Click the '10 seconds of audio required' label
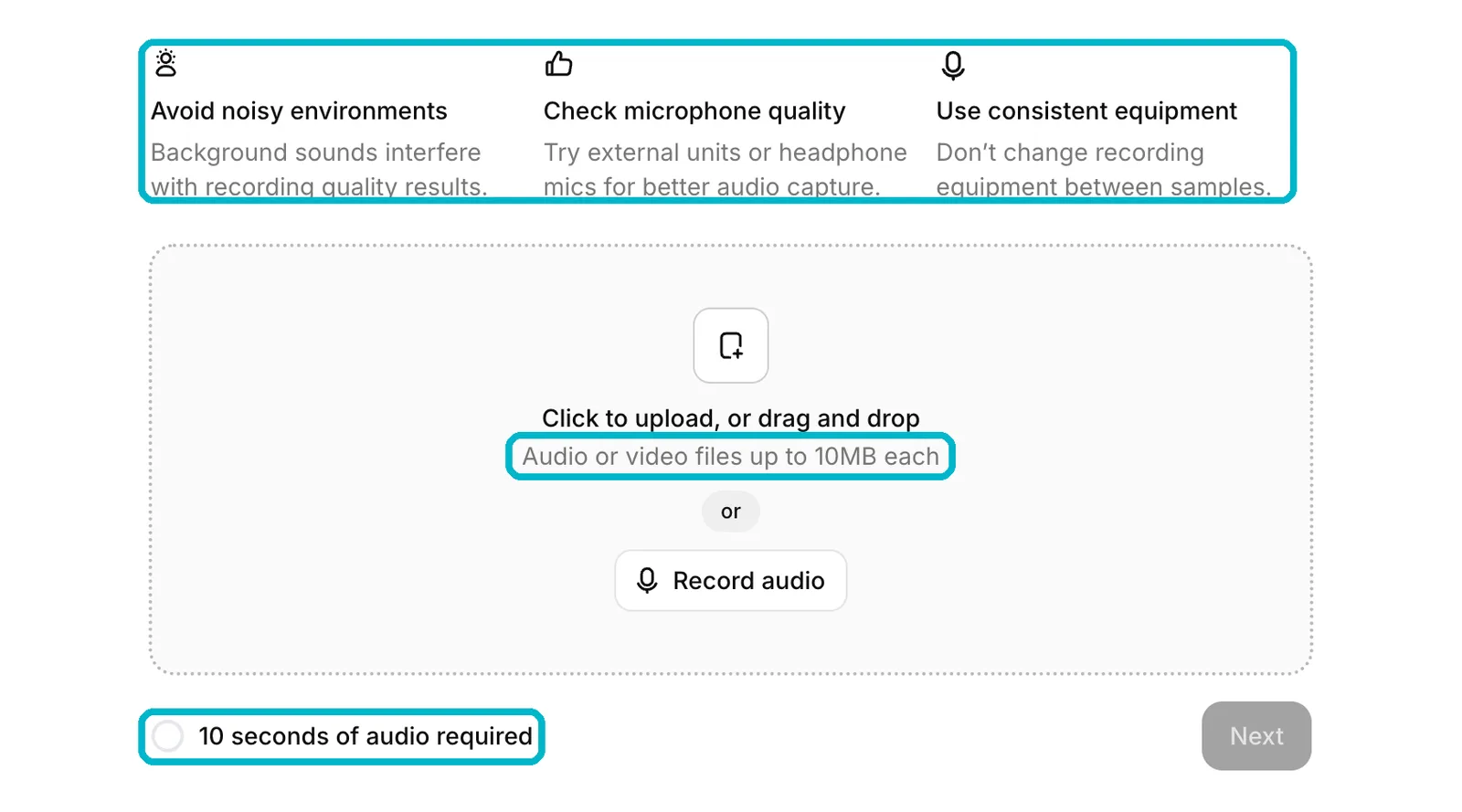This screenshot has width=1462, height=812. tap(365, 736)
